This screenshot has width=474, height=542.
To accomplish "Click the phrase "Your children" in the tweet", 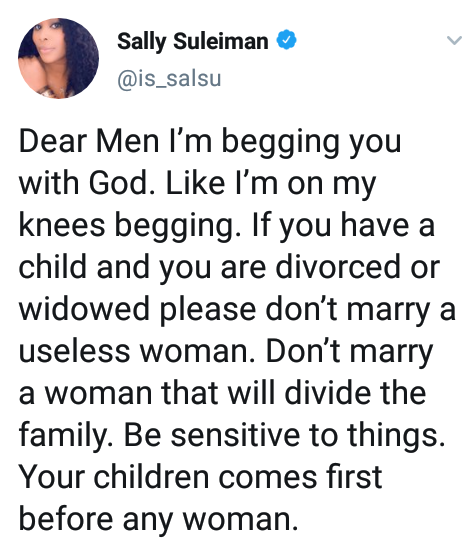I will click(x=114, y=476).
